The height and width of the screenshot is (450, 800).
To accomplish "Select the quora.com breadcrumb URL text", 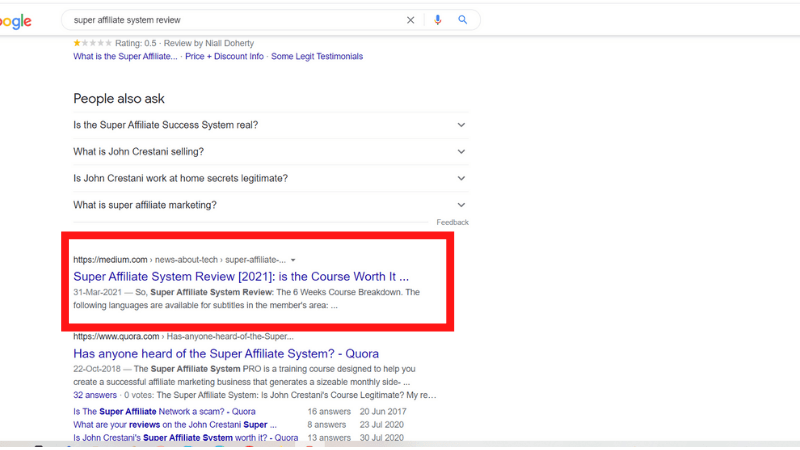I will pos(183,336).
